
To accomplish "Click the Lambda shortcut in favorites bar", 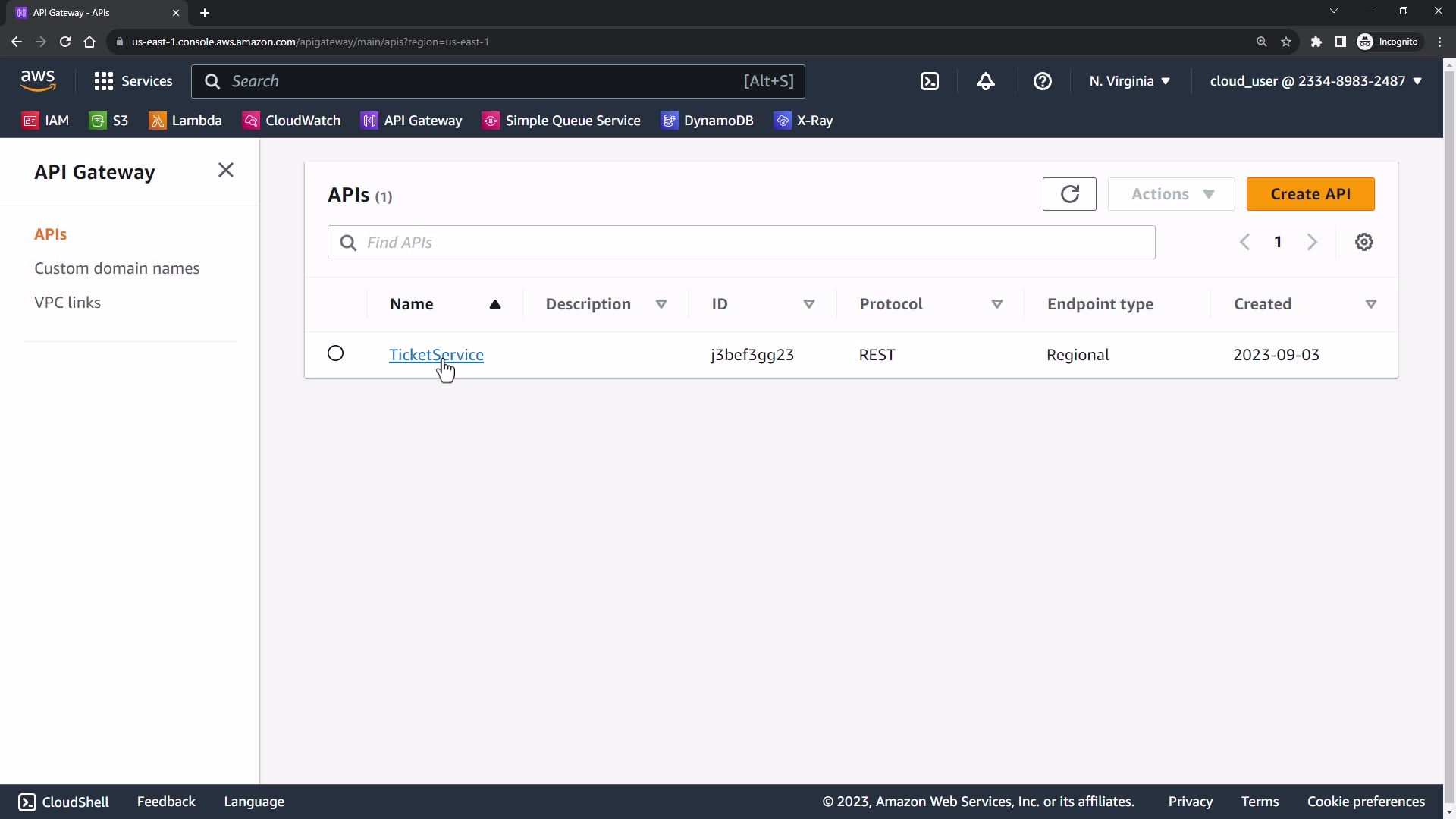I will pyautogui.click(x=186, y=121).
